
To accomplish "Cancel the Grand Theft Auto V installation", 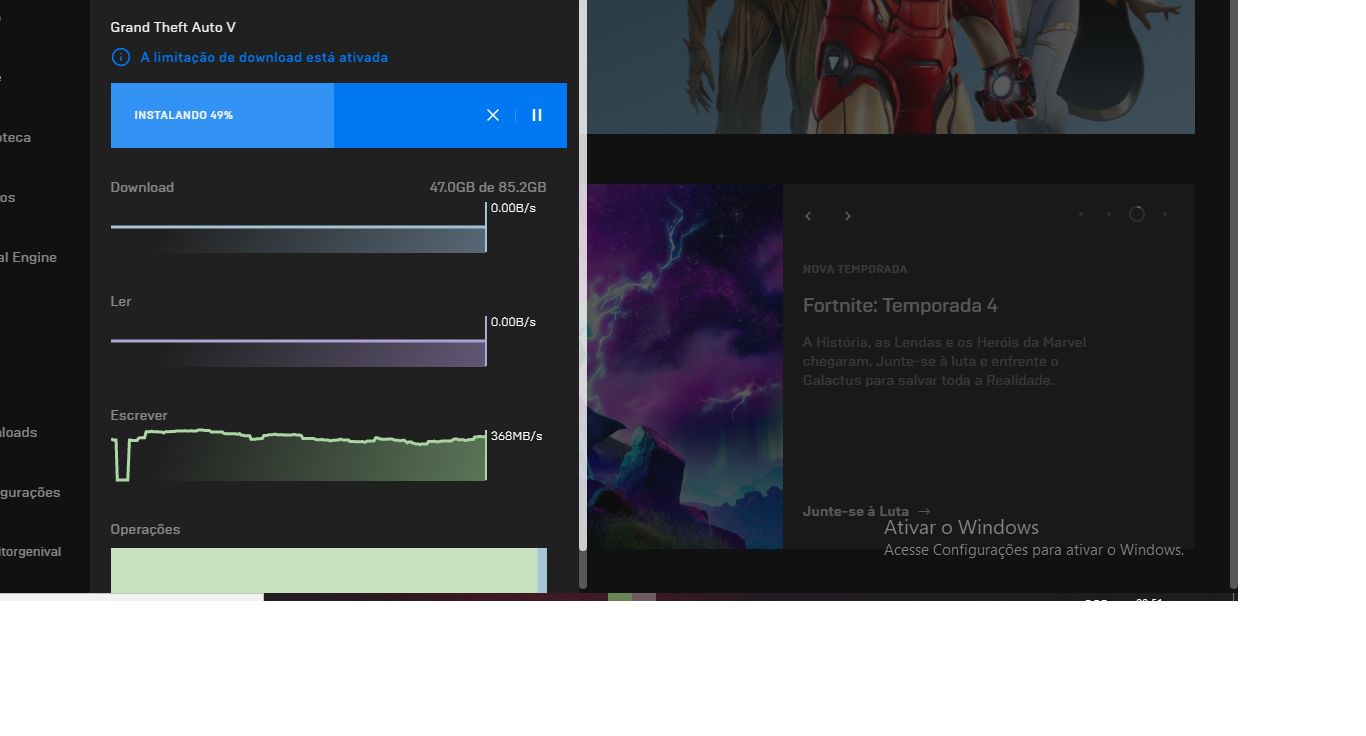I will point(493,115).
